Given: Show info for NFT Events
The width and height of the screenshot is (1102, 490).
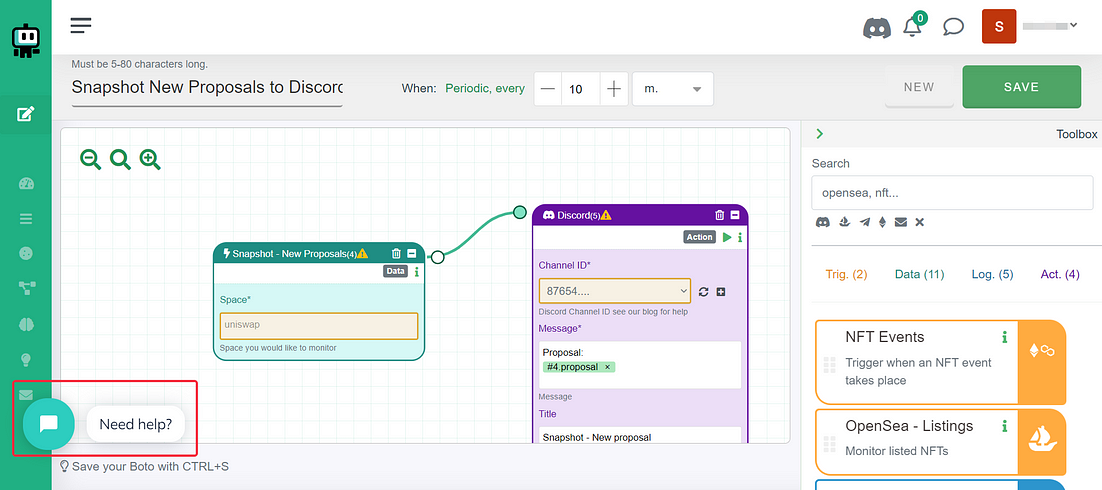Looking at the screenshot, I should click(x=1004, y=337).
